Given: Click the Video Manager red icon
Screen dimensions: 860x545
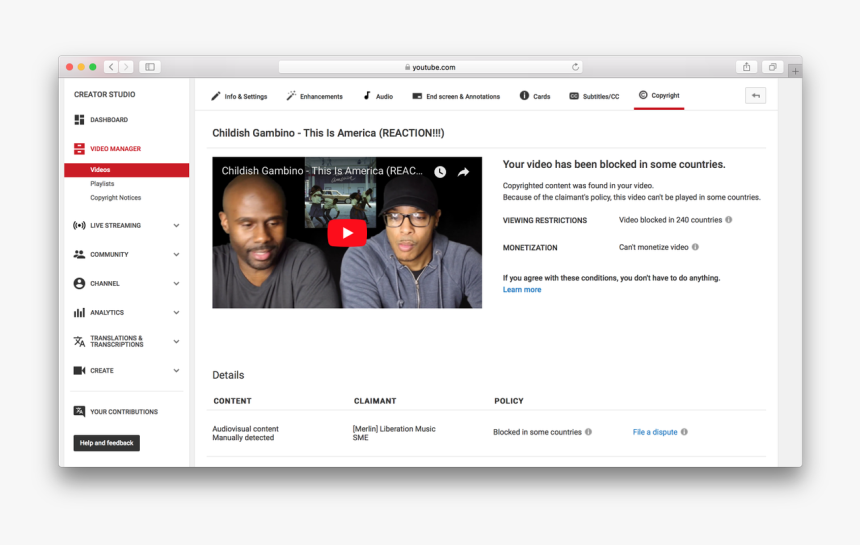Looking at the screenshot, I should pyautogui.click(x=79, y=149).
